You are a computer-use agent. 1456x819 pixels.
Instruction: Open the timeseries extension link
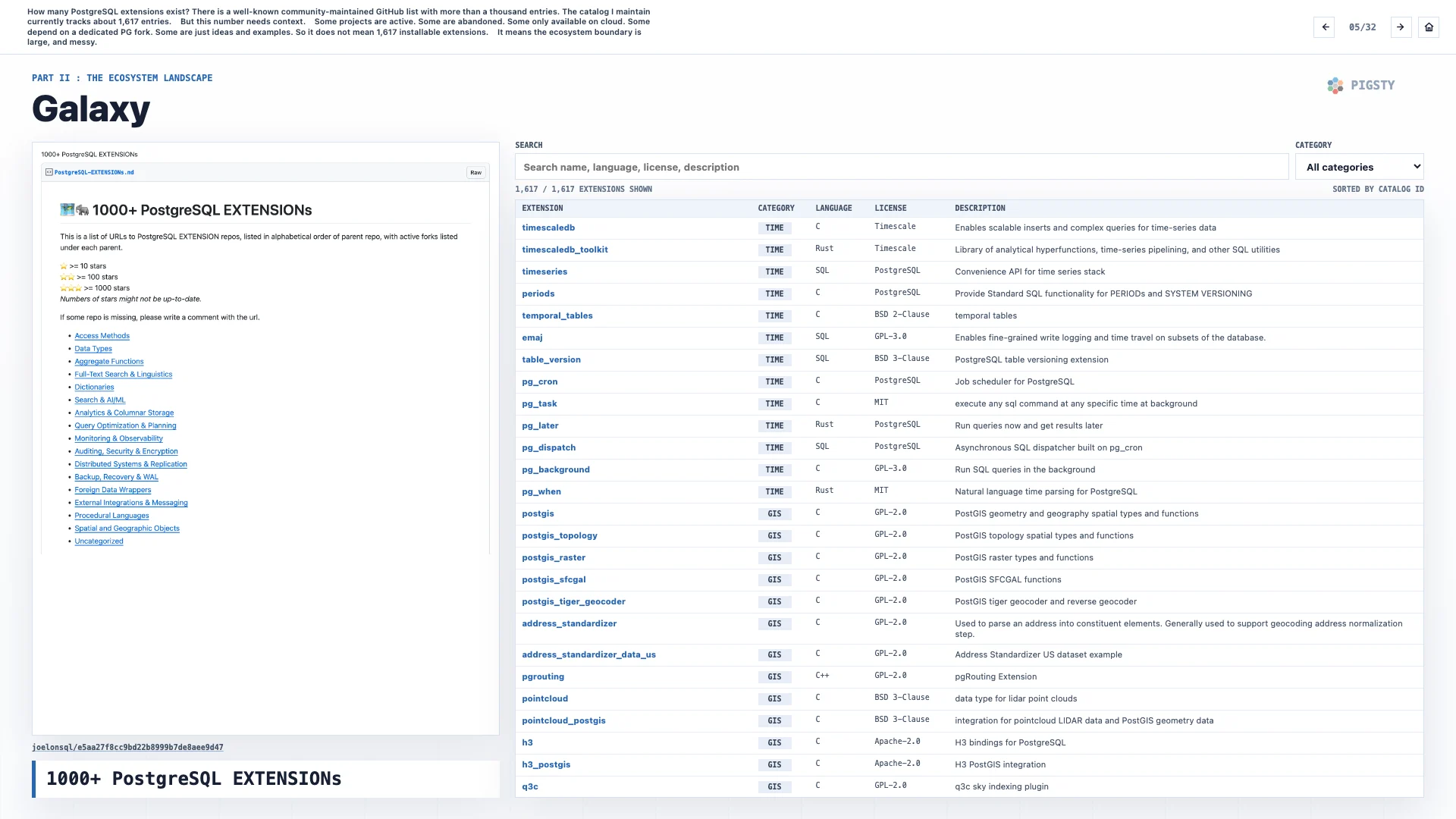[x=544, y=272]
